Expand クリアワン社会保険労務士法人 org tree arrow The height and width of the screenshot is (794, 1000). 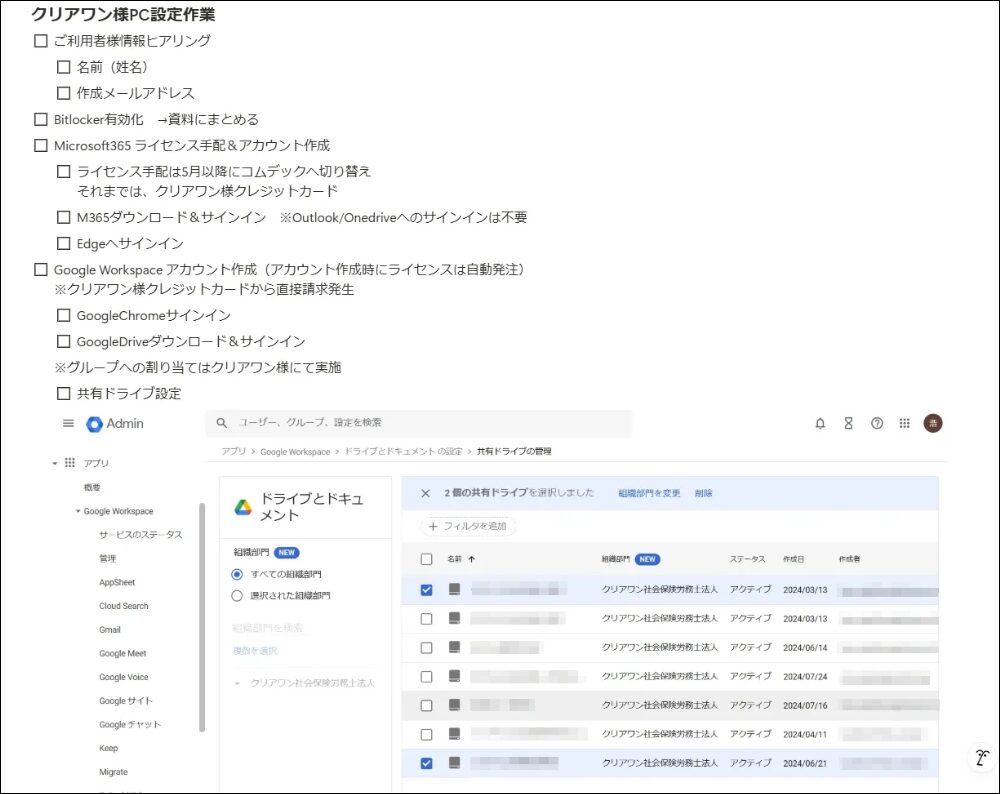[x=237, y=683]
